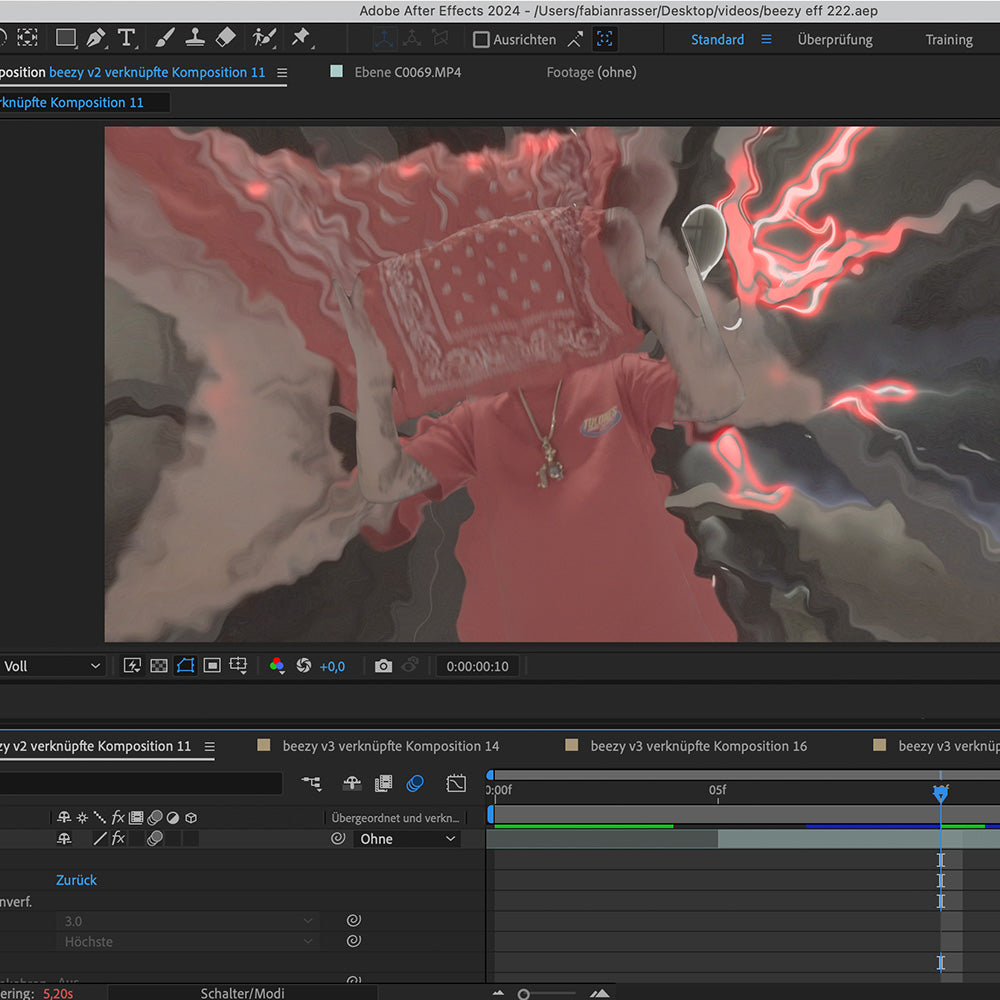Open the Graph Editor in the timeline

(x=456, y=783)
